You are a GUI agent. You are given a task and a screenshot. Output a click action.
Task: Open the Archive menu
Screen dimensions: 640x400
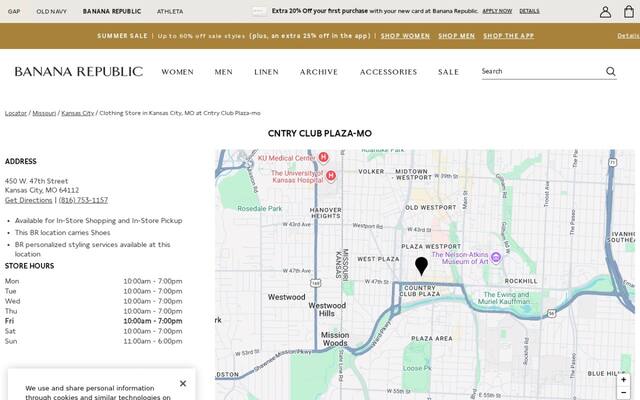pos(319,72)
